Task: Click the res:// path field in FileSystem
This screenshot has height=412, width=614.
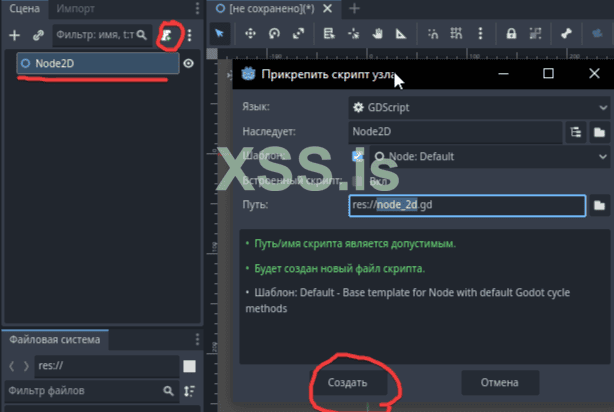Action: (x=107, y=366)
